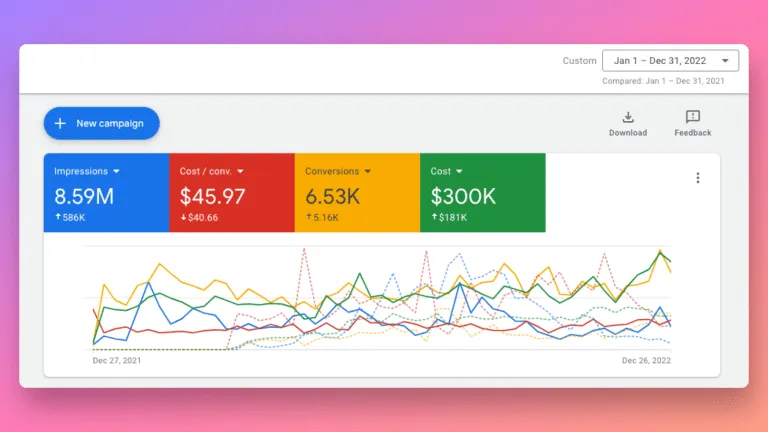Click the Dec 27, 2021 axis label
The width and height of the screenshot is (768, 432).
coord(117,360)
